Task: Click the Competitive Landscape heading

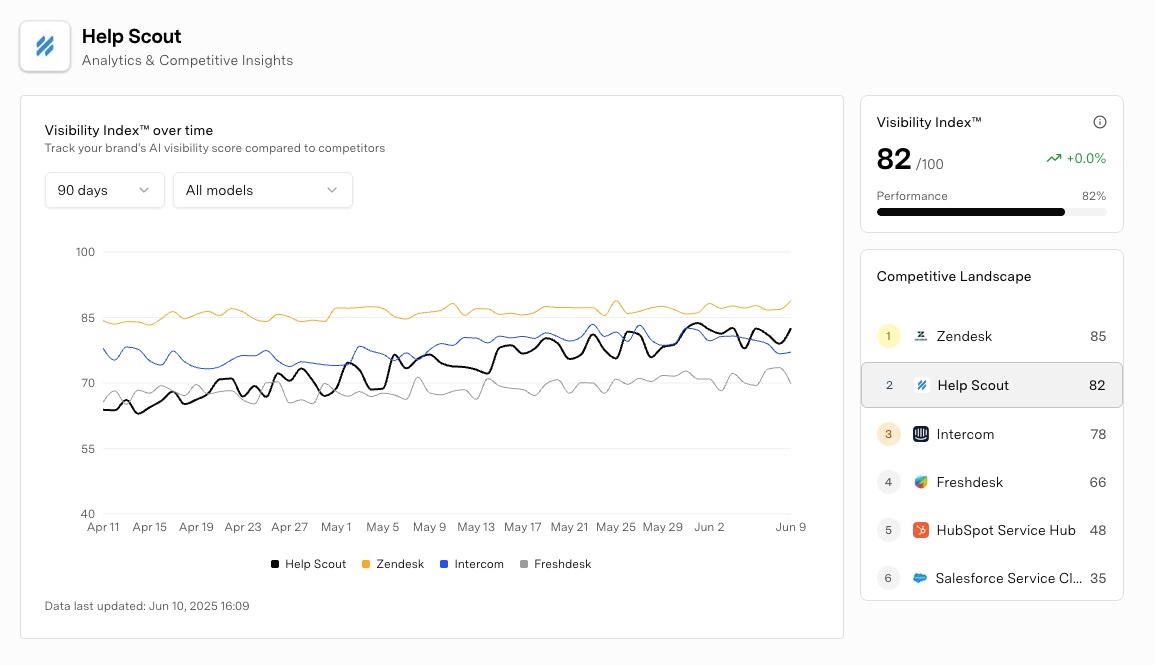Action: pos(954,276)
